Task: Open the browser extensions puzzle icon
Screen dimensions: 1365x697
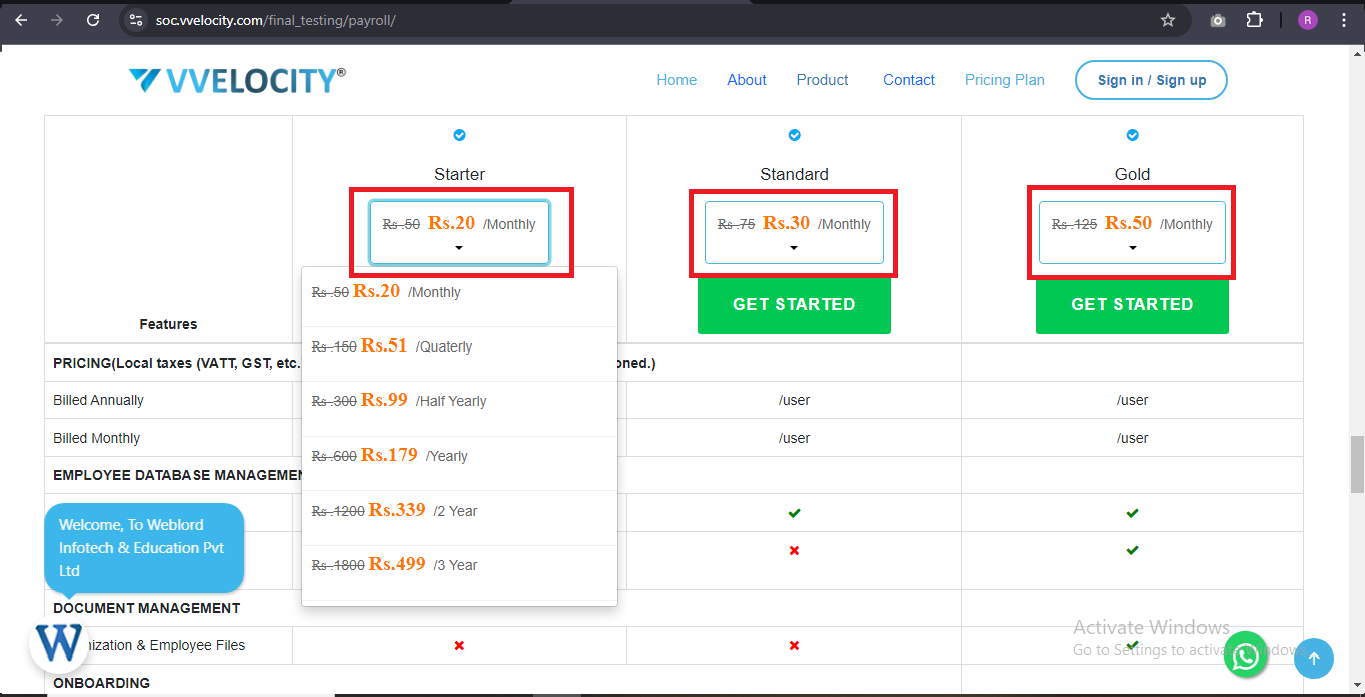Action: pos(1254,20)
